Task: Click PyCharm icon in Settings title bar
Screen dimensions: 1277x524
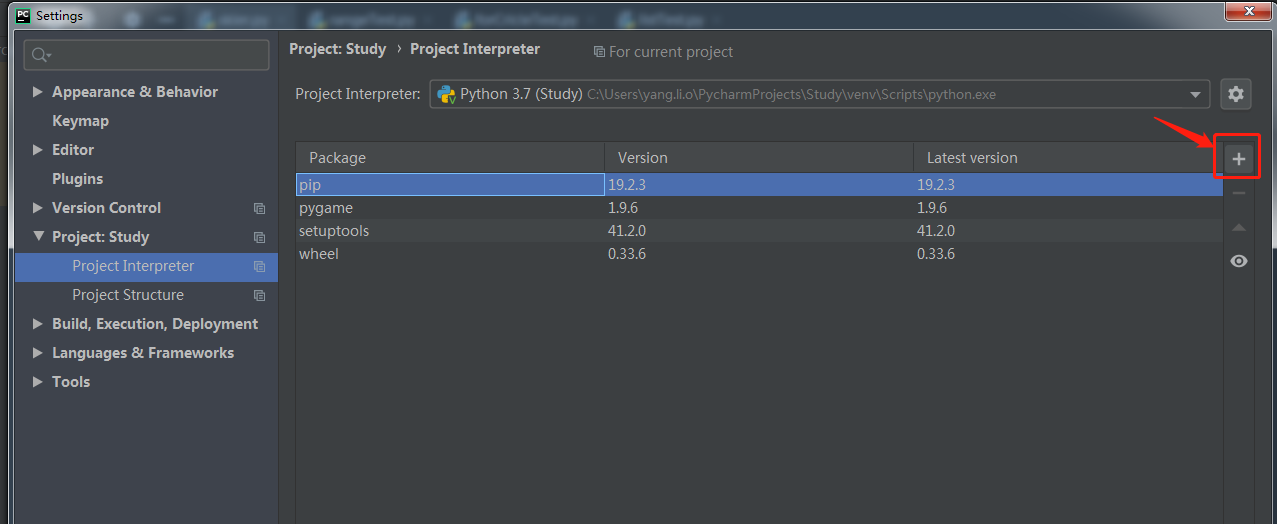Action: pyautogui.click(x=22, y=15)
